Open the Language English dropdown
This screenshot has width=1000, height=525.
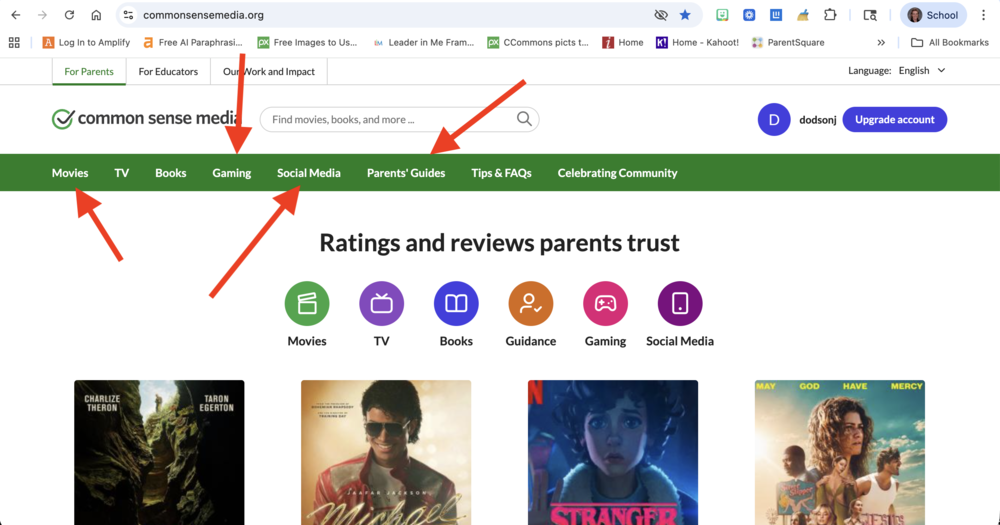(x=922, y=71)
